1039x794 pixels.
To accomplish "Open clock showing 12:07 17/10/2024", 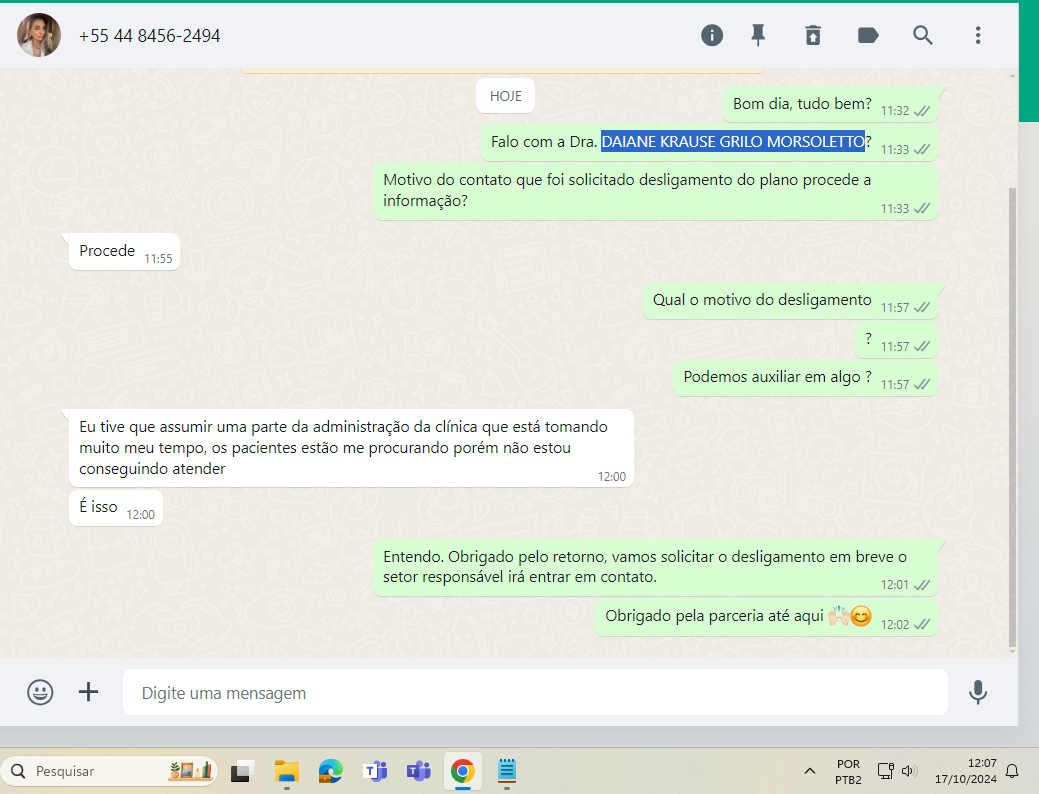I will pos(965,771).
